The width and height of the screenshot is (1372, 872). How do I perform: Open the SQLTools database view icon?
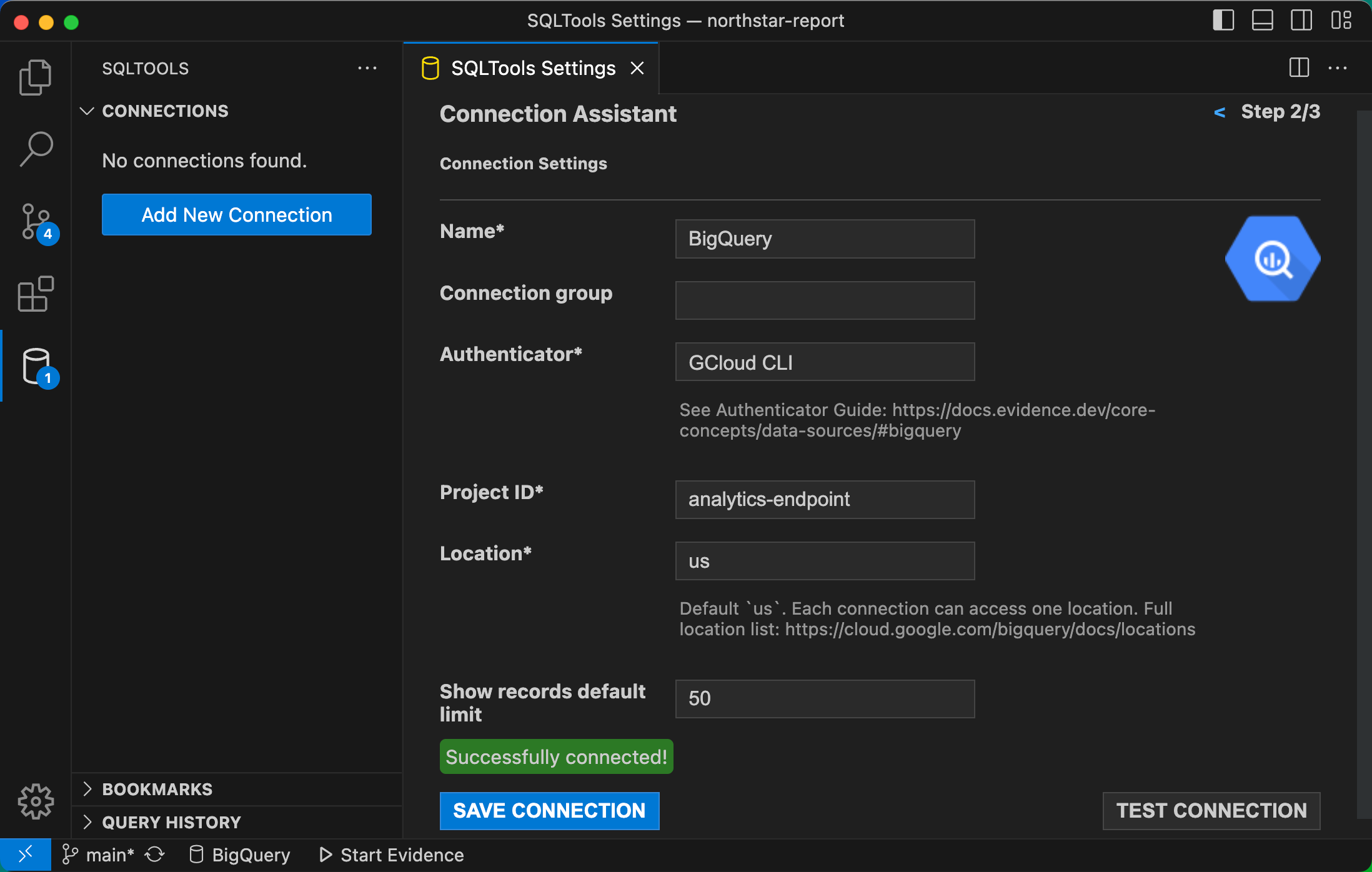(36, 367)
